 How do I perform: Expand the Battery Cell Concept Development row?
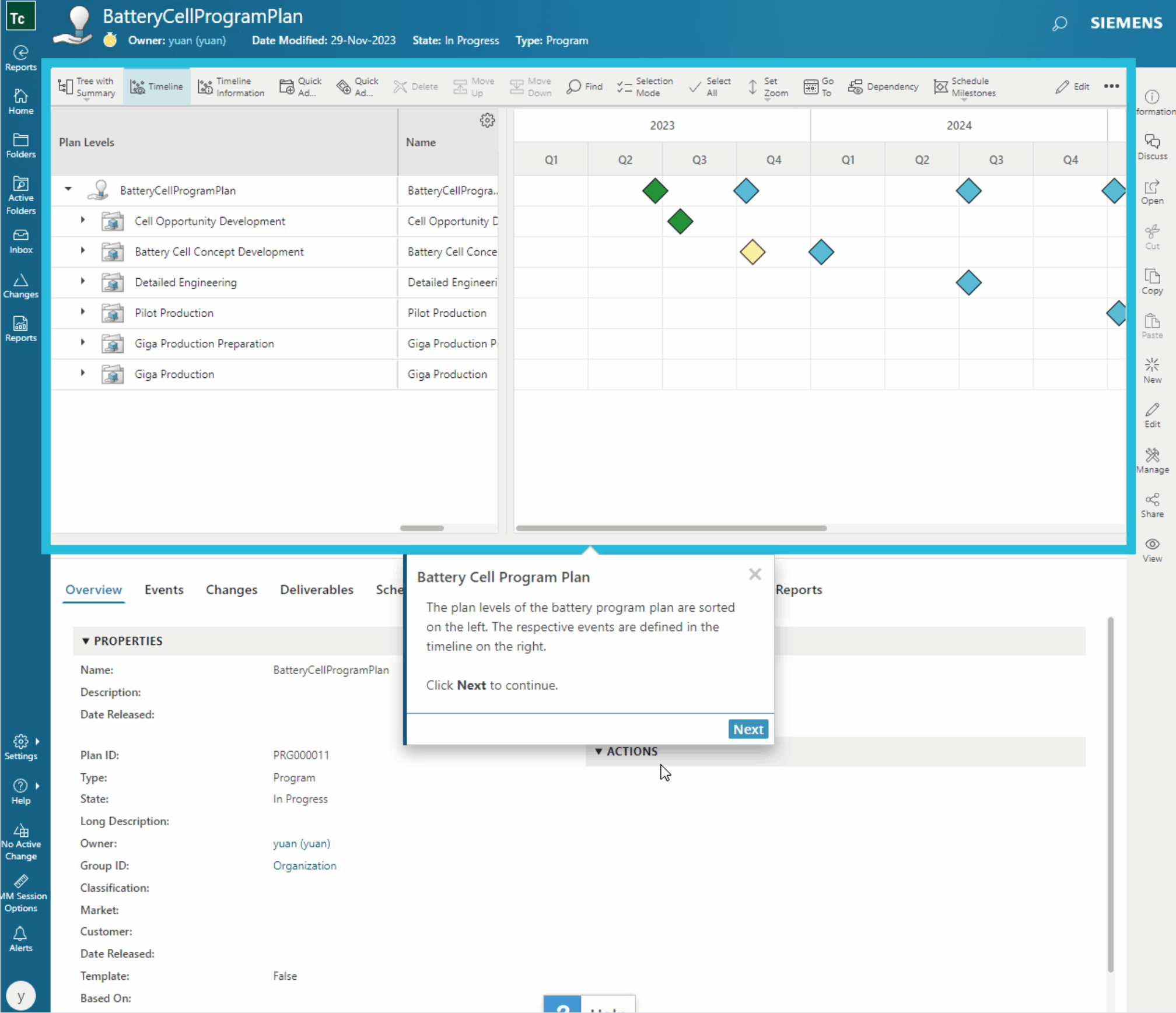pos(82,251)
